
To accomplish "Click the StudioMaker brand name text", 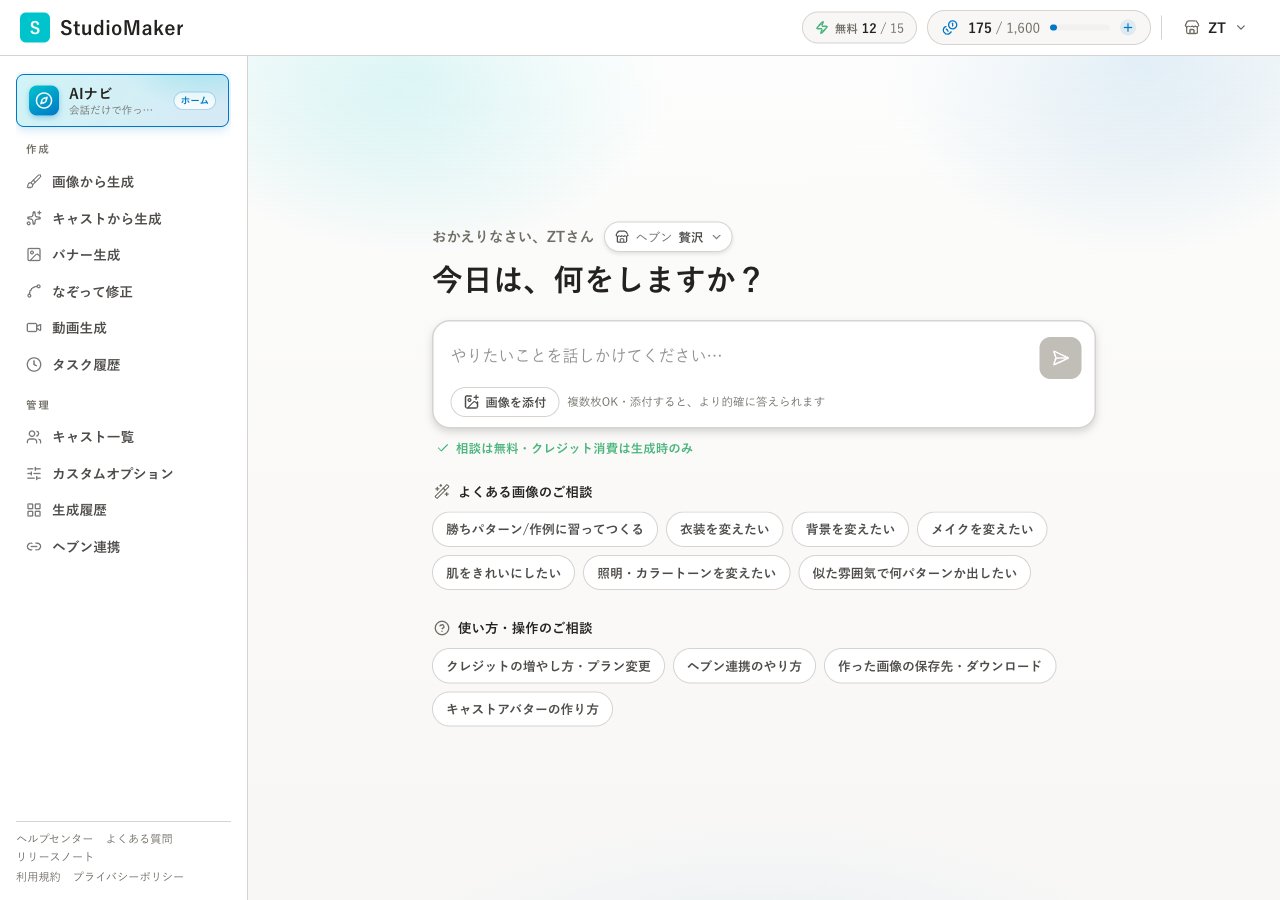I will [122, 28].
